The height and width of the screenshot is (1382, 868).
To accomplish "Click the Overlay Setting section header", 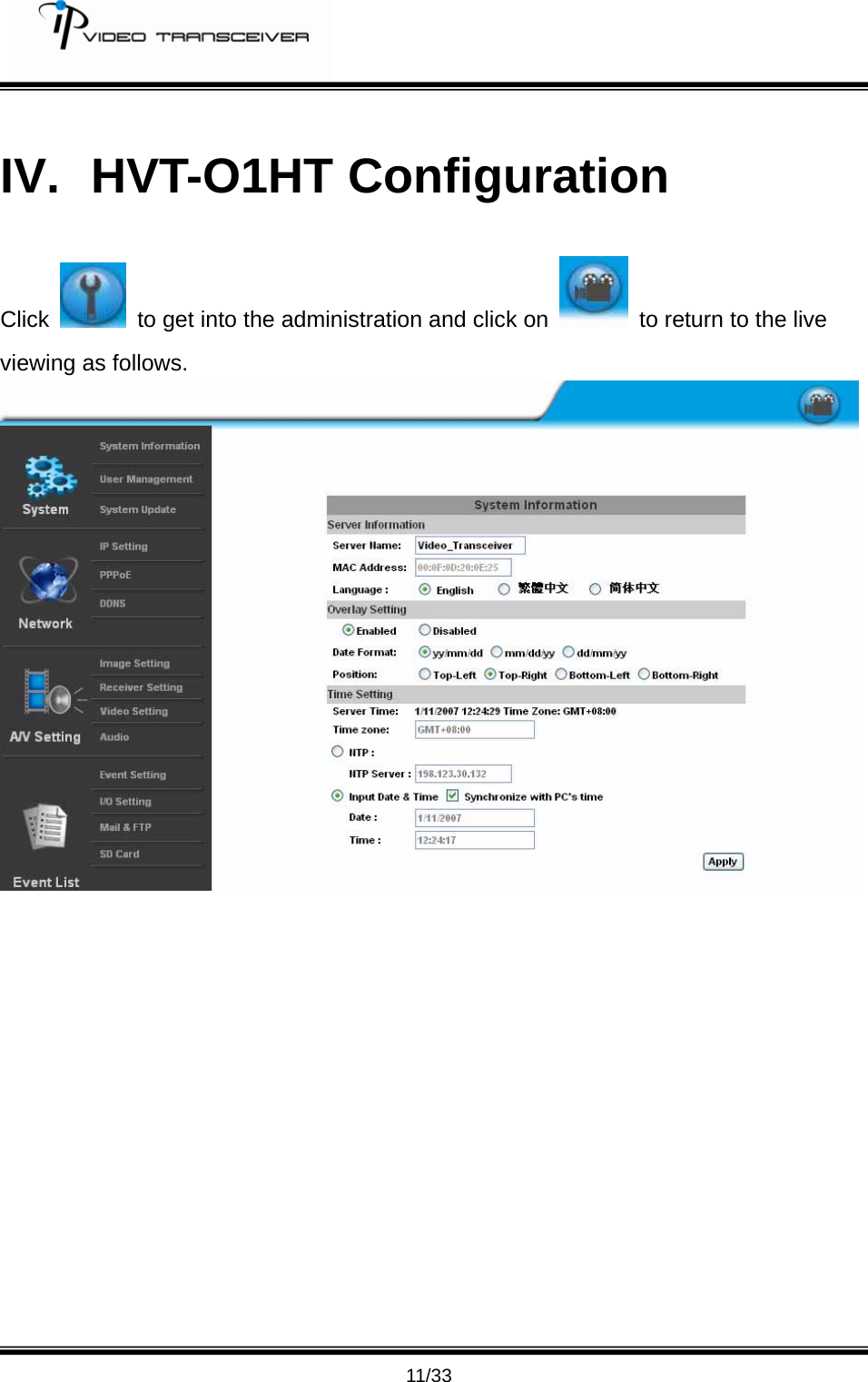I will (536, 609).
